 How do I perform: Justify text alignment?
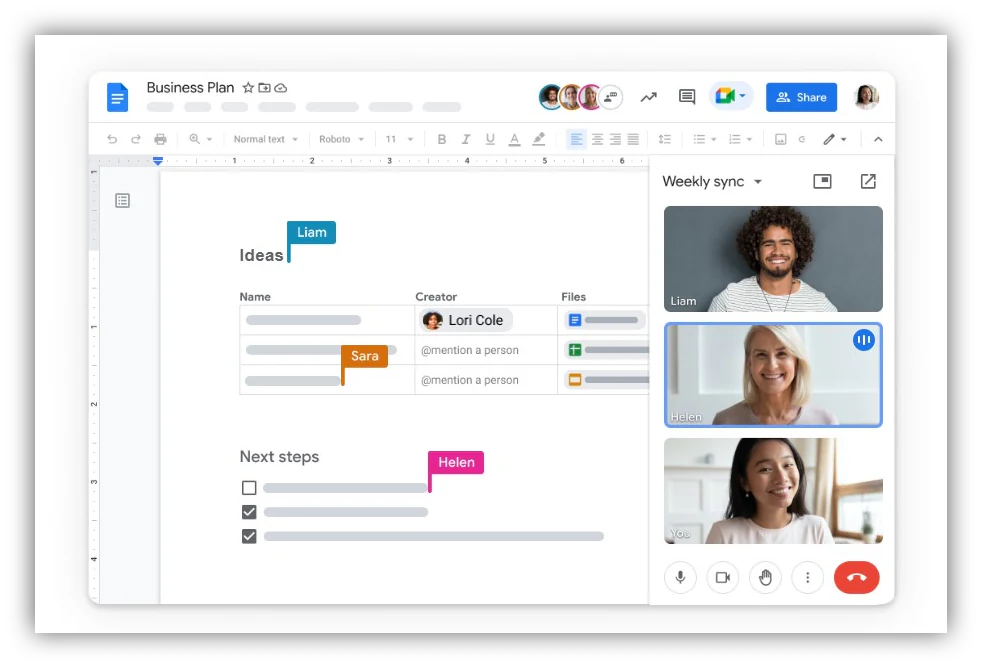(633, 139)
